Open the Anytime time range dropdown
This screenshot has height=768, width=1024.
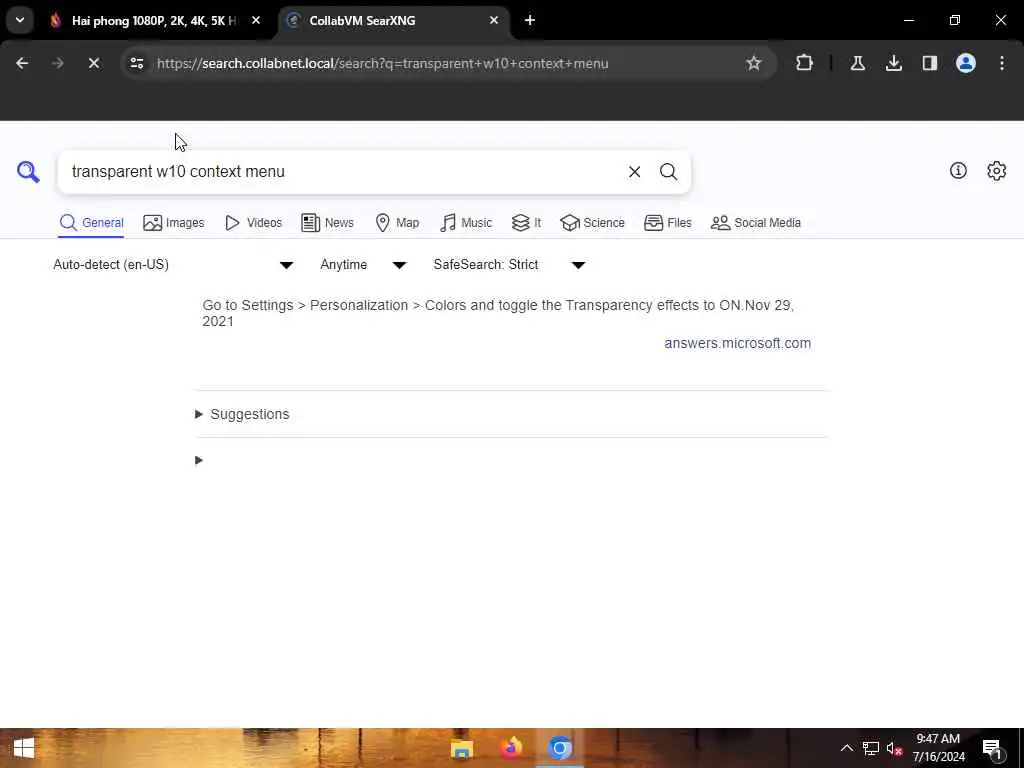pos(363,264)
